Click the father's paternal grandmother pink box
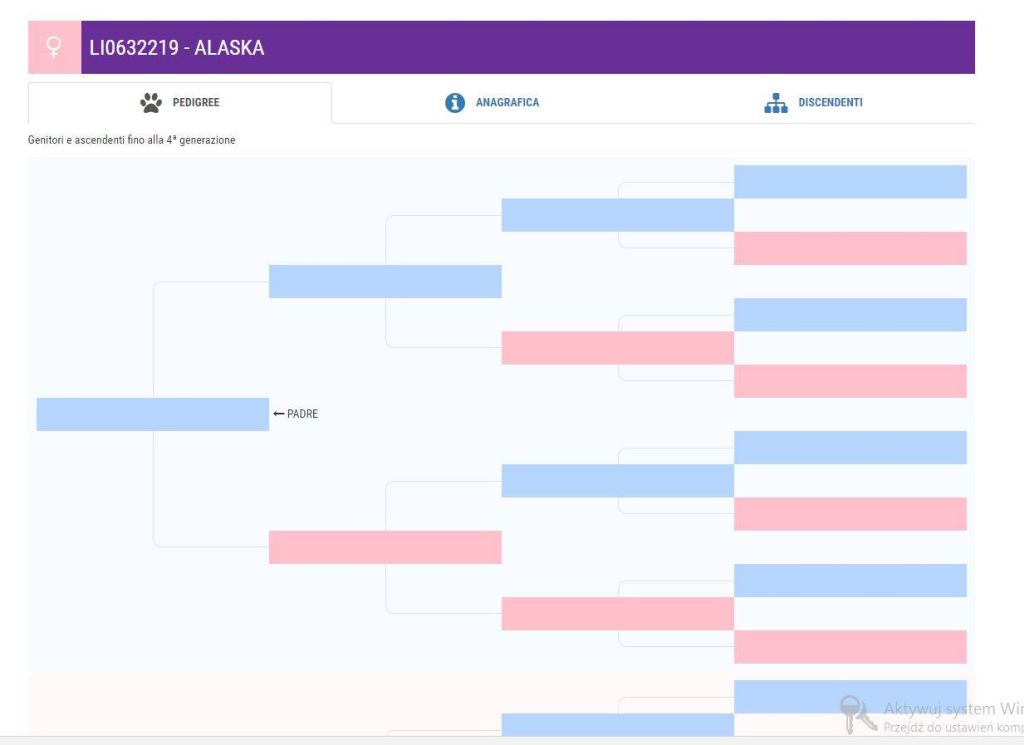 pos(618,348)
